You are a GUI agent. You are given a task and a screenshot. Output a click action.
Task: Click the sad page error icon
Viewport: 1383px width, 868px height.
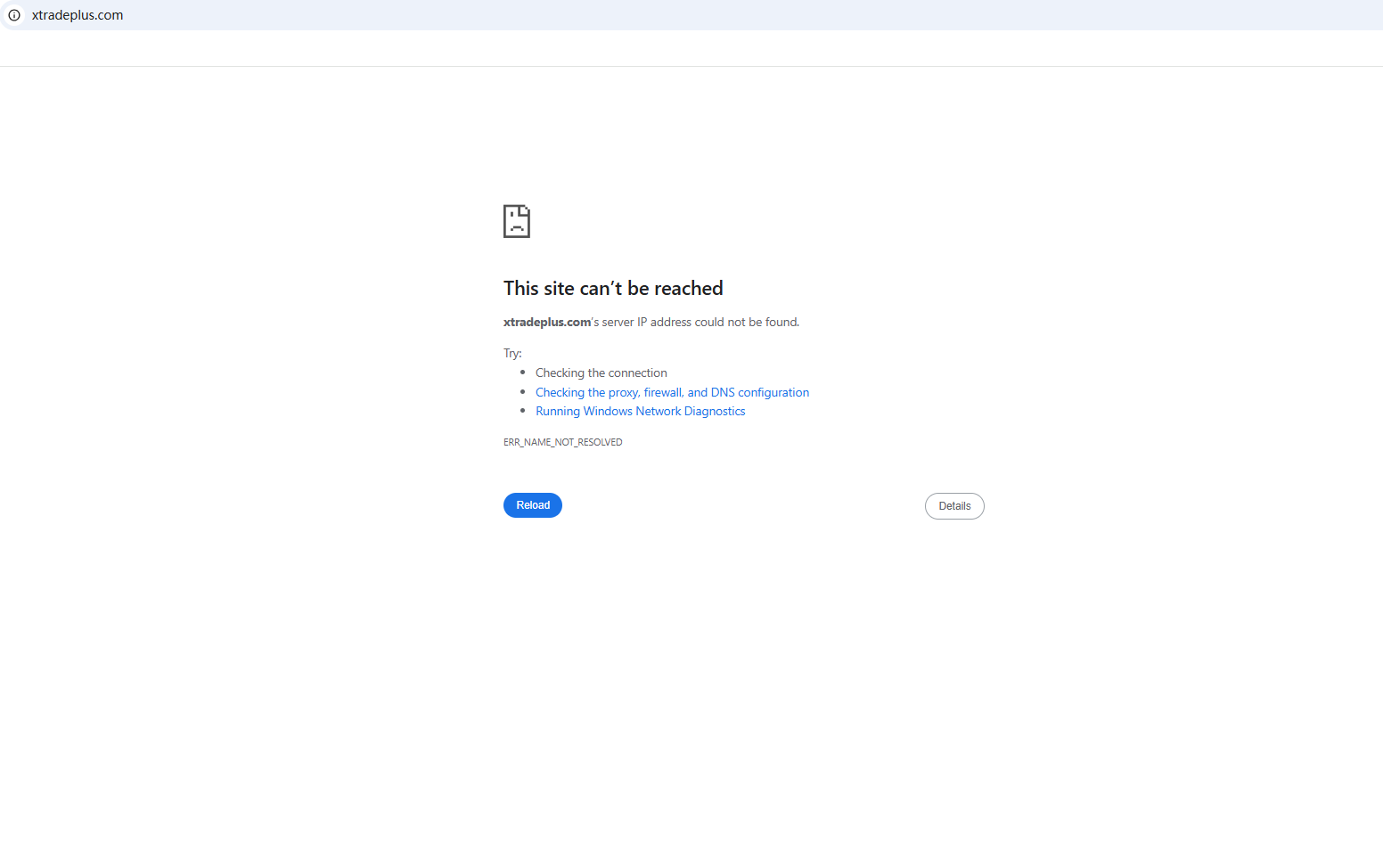coord(517,221)
